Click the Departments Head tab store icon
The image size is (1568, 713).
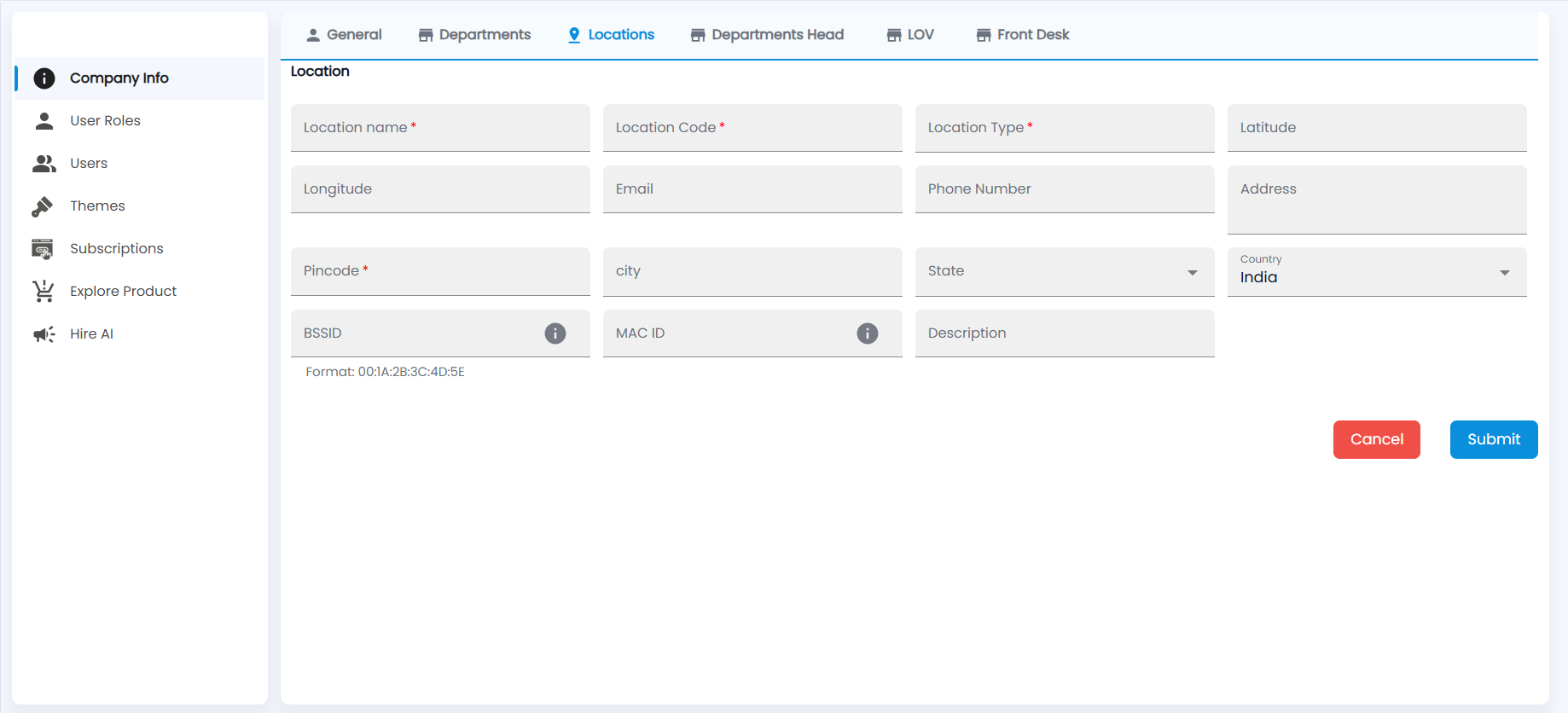coord(698,35)
